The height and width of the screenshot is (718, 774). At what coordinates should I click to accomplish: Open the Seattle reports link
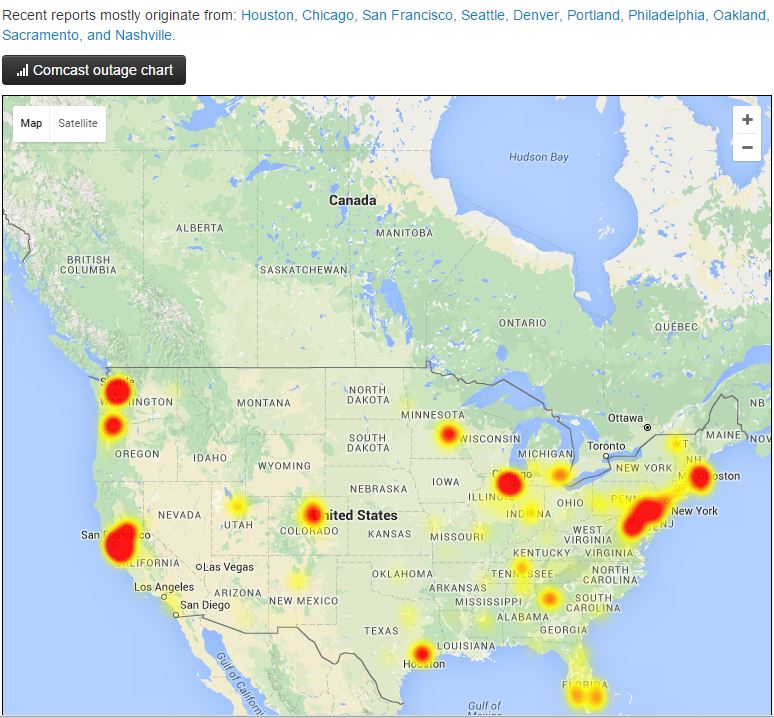coord(483,15)
